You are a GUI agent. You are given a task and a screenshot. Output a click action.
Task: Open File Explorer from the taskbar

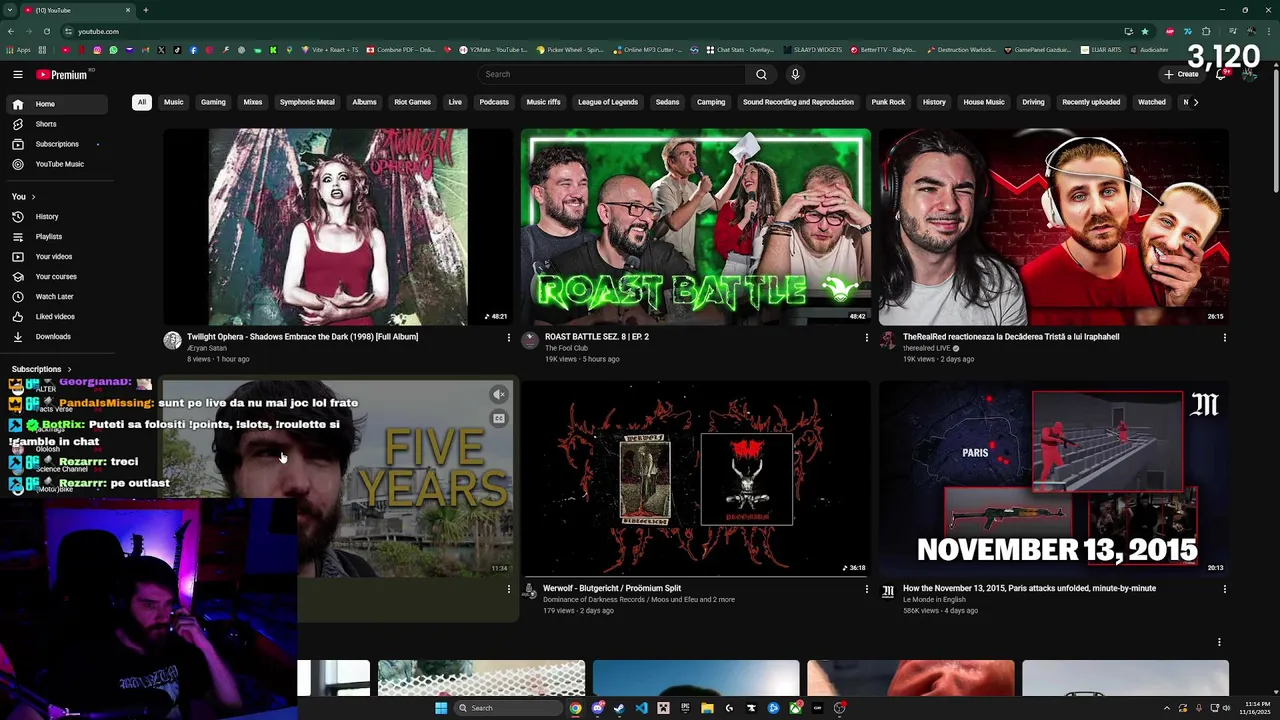click(707, 708)
